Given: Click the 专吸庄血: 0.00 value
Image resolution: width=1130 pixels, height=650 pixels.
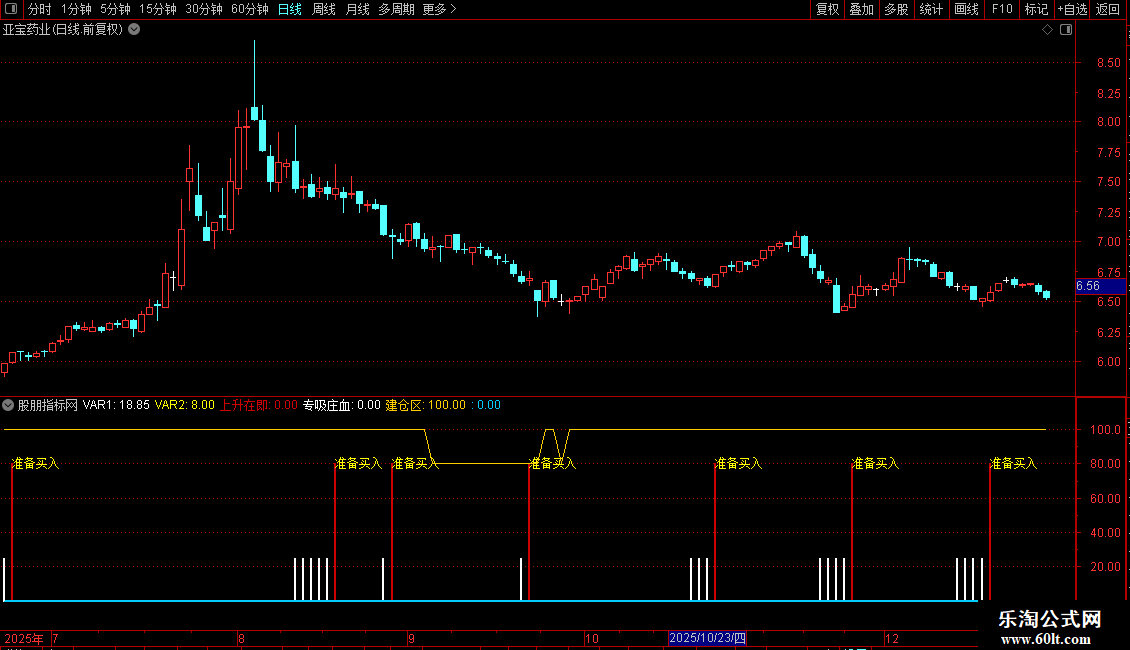Looking at the screenshot, I should click(x=342, y=405).
